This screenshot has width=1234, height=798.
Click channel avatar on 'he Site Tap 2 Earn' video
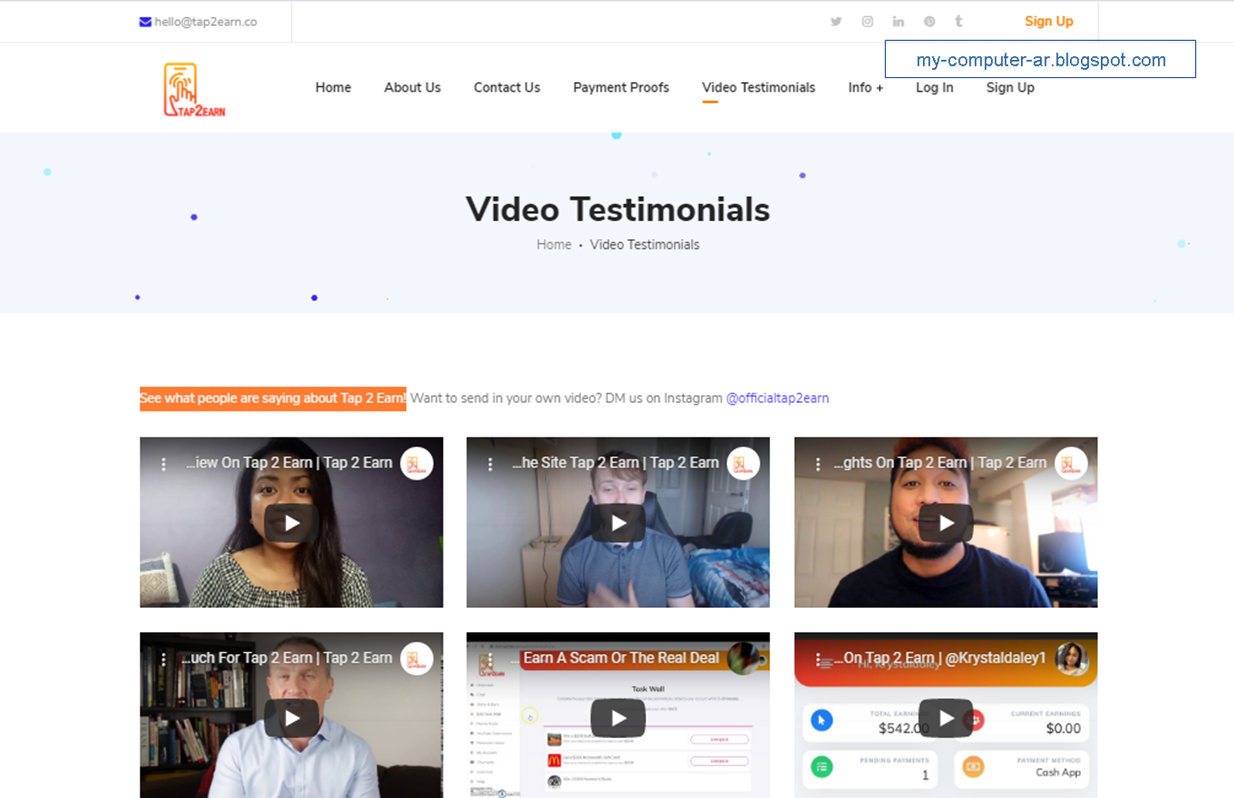[744, 464]
